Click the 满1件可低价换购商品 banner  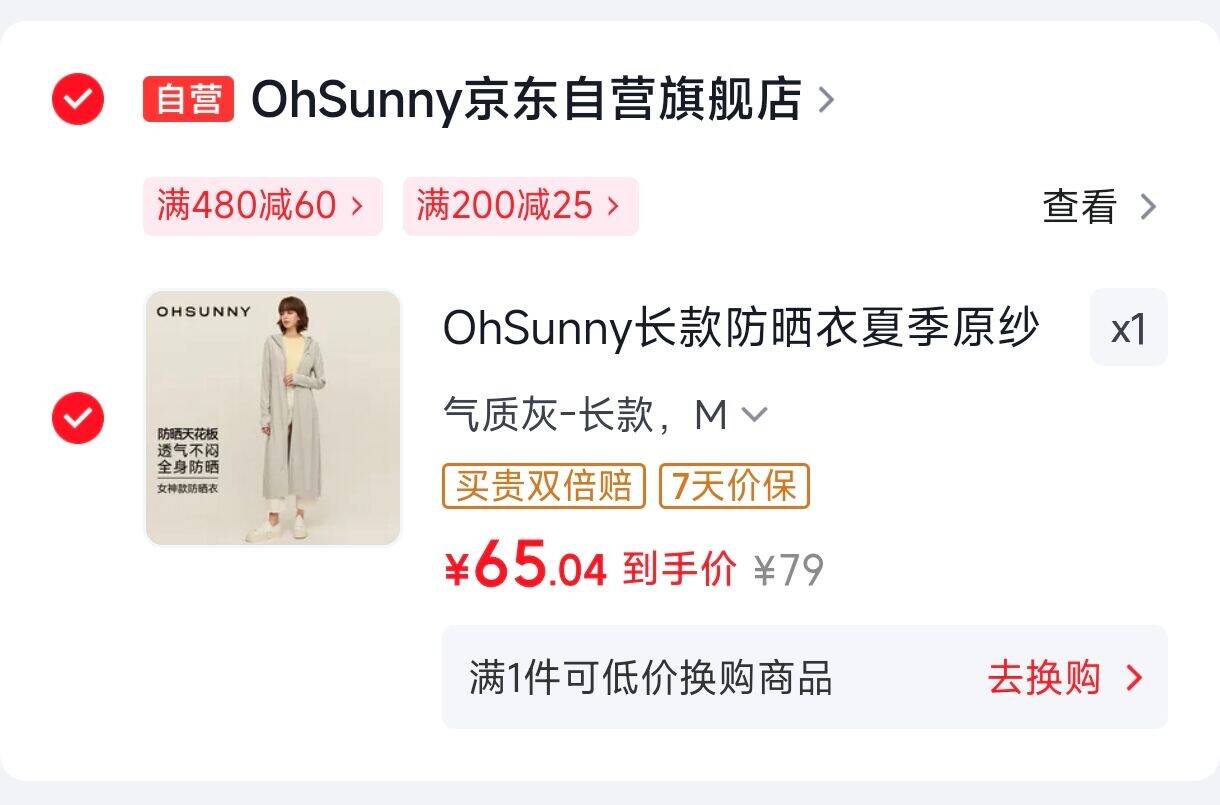[651, 677]
